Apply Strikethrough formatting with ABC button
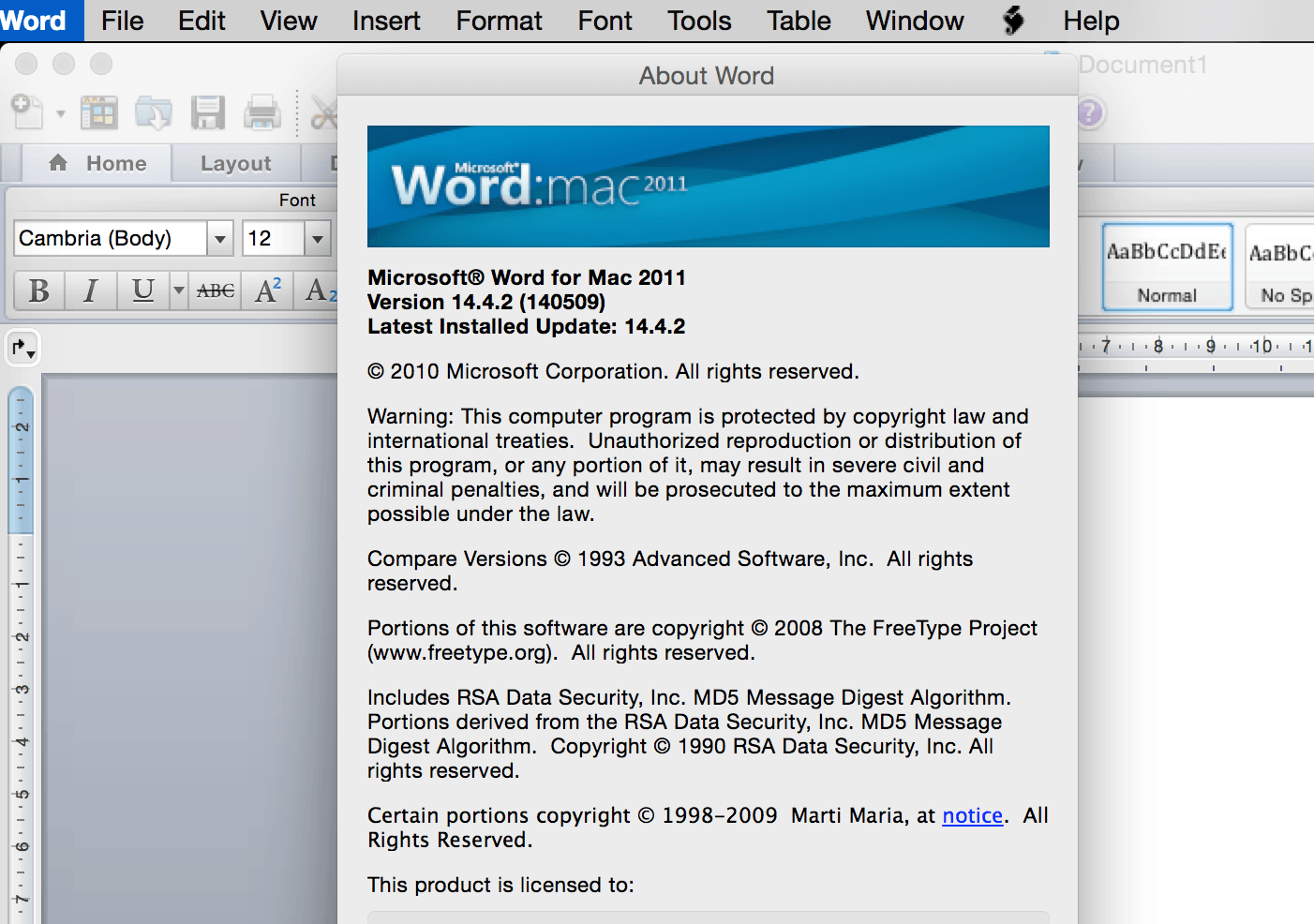Screen dimensions: 1314x924 216,291
